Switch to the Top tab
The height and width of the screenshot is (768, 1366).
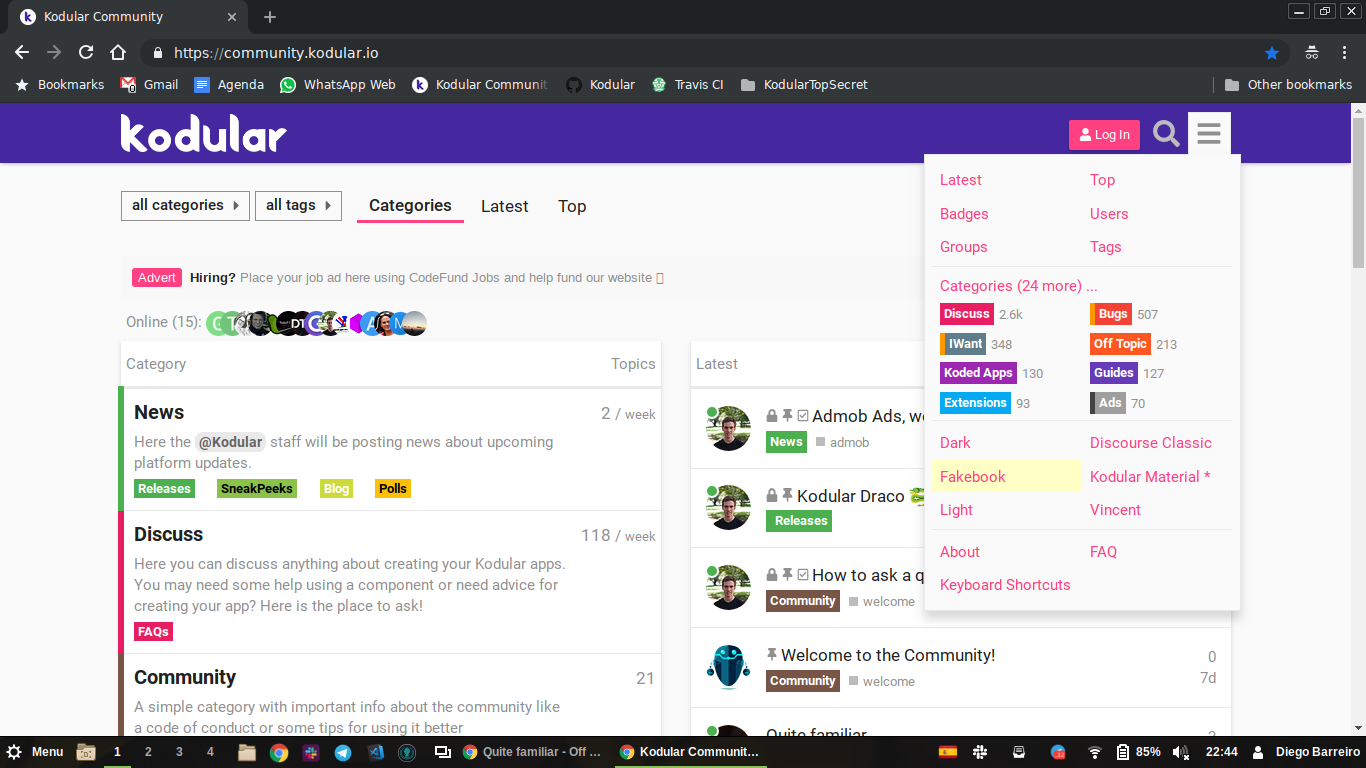click(x=572, y=206)
